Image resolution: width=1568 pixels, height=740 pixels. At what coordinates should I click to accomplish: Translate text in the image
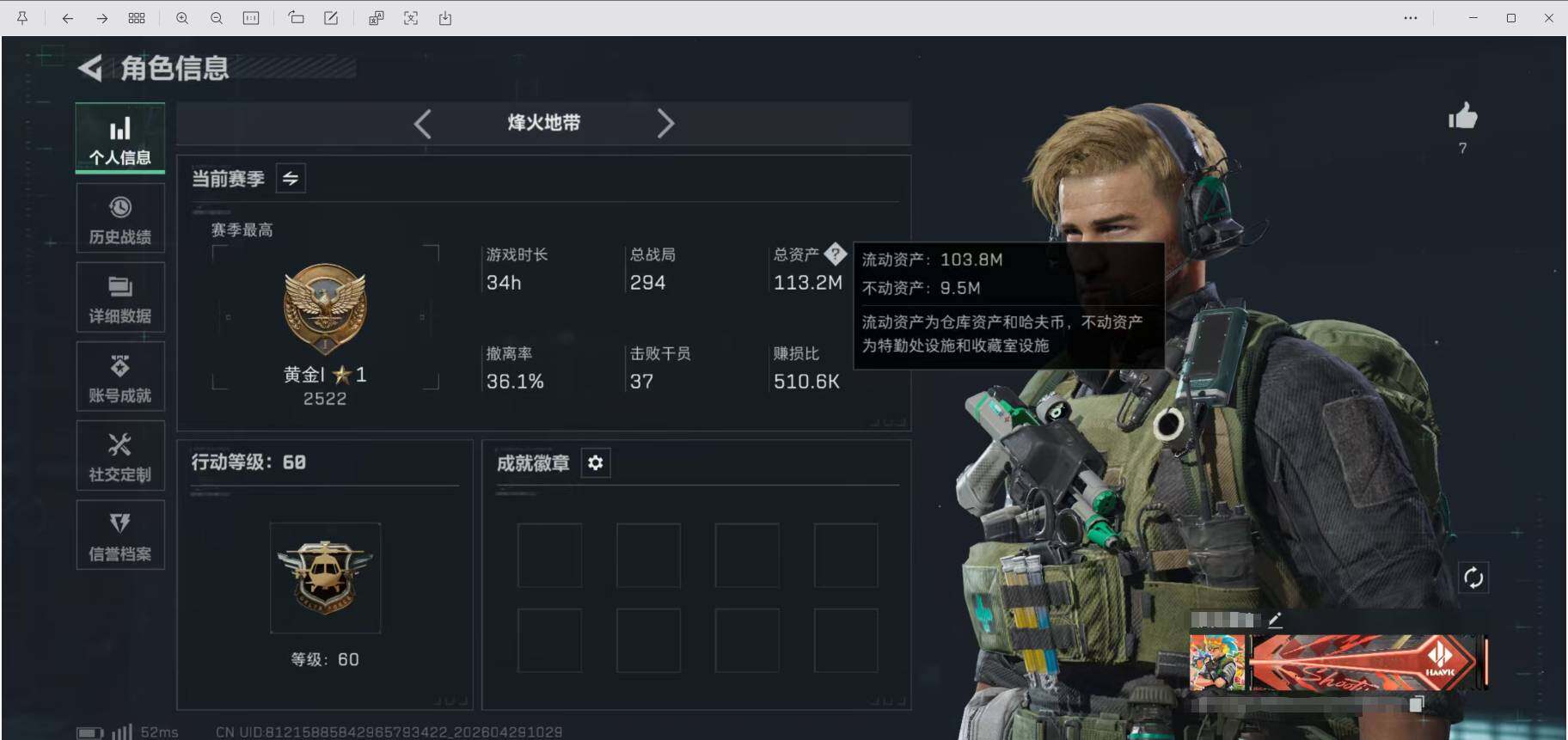point(377,18)
